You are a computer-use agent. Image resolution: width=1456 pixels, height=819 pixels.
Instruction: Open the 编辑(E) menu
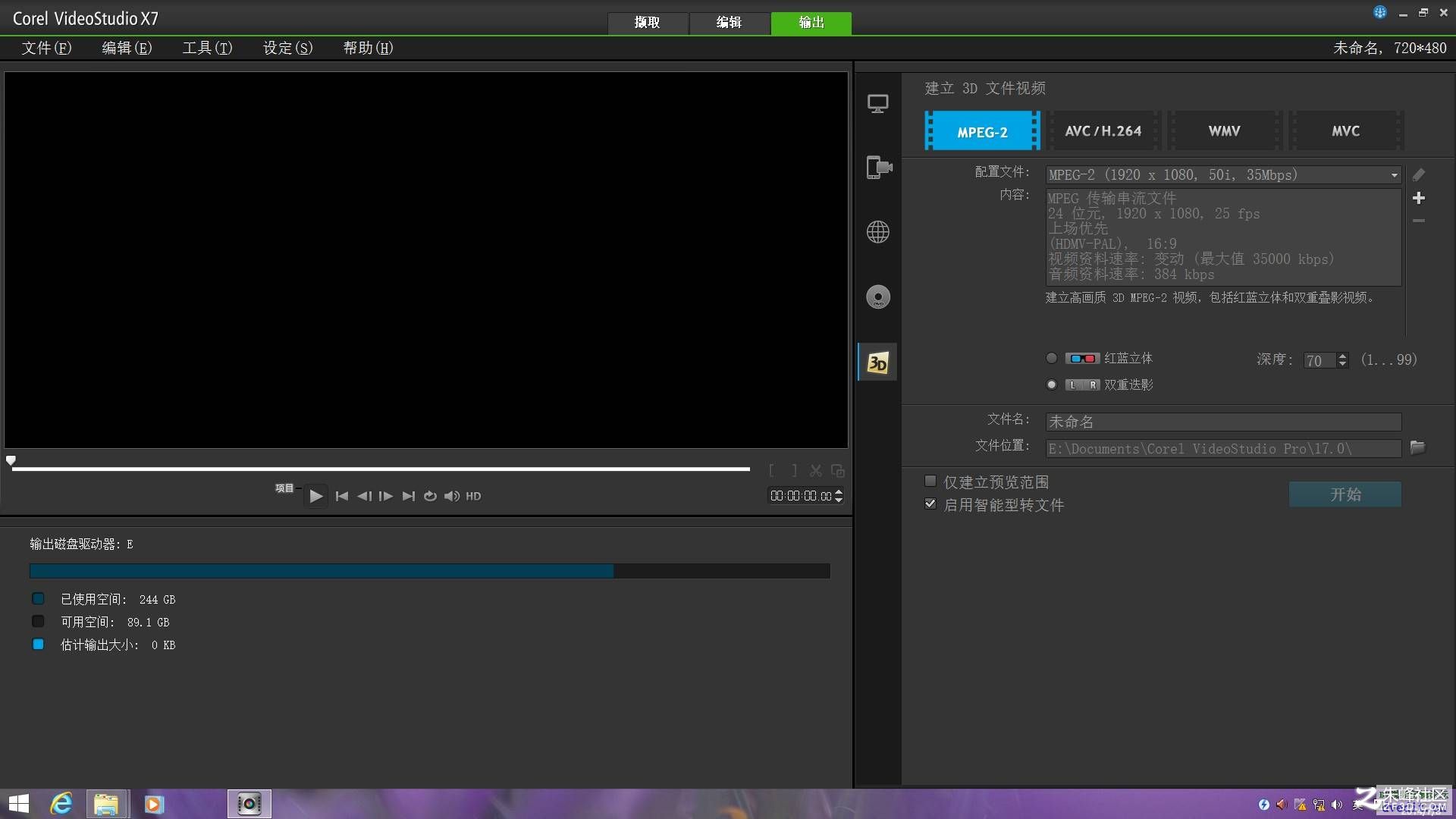pos(127,48)
